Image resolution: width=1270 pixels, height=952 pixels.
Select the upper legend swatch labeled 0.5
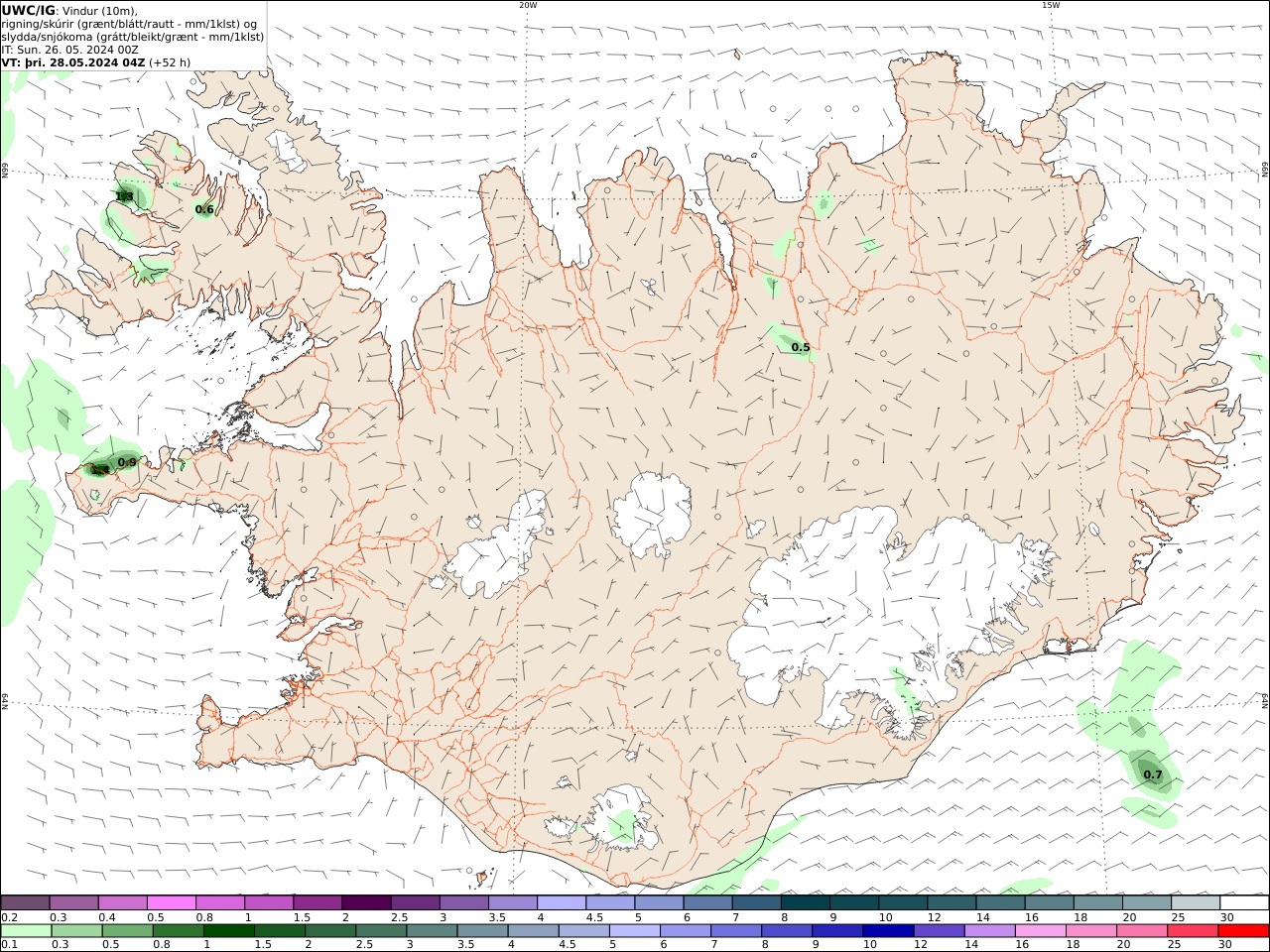coord(171,902)
